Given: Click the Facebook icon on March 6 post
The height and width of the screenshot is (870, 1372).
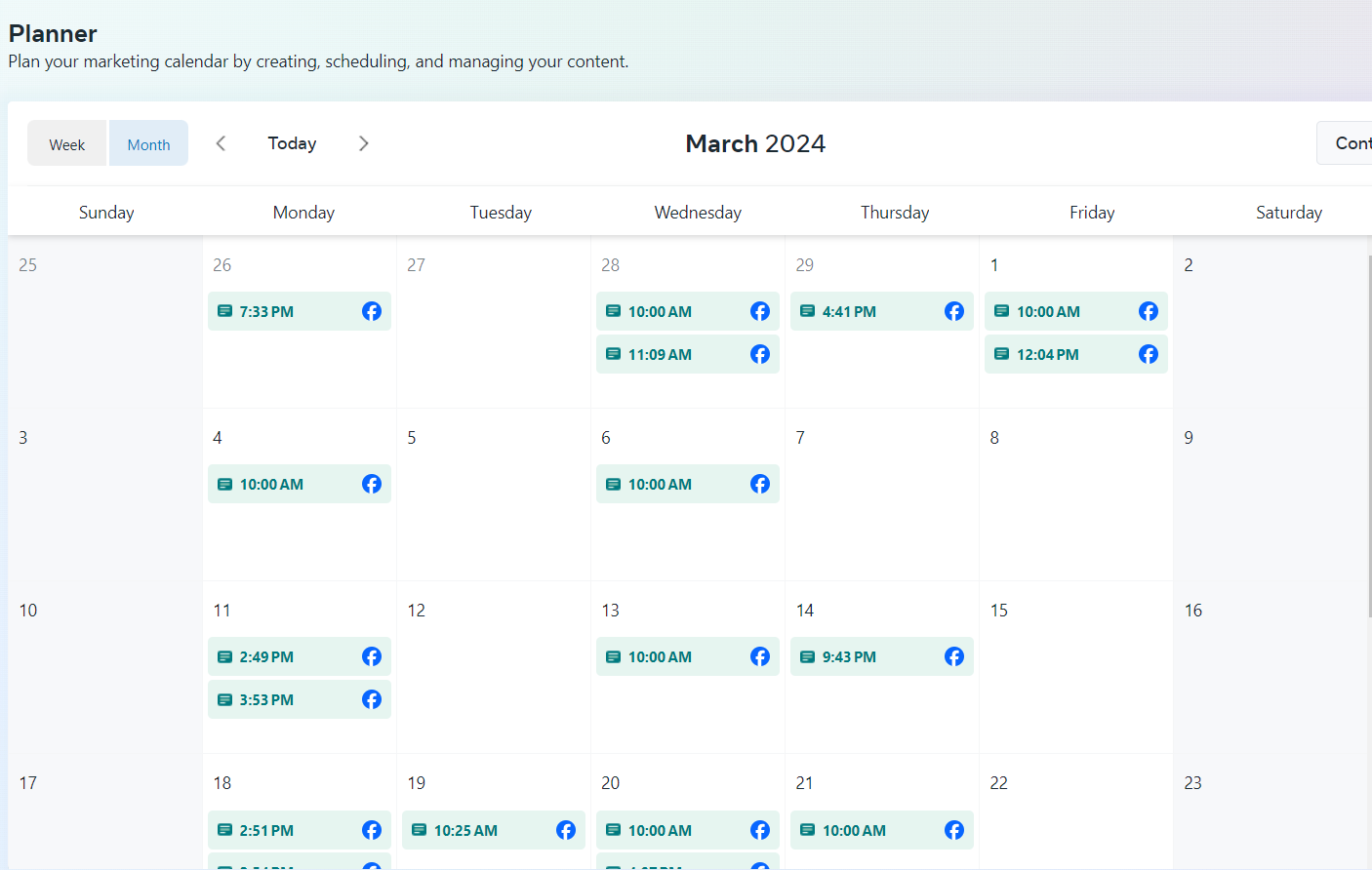Looking at the screenshot, I should point(760,484).
